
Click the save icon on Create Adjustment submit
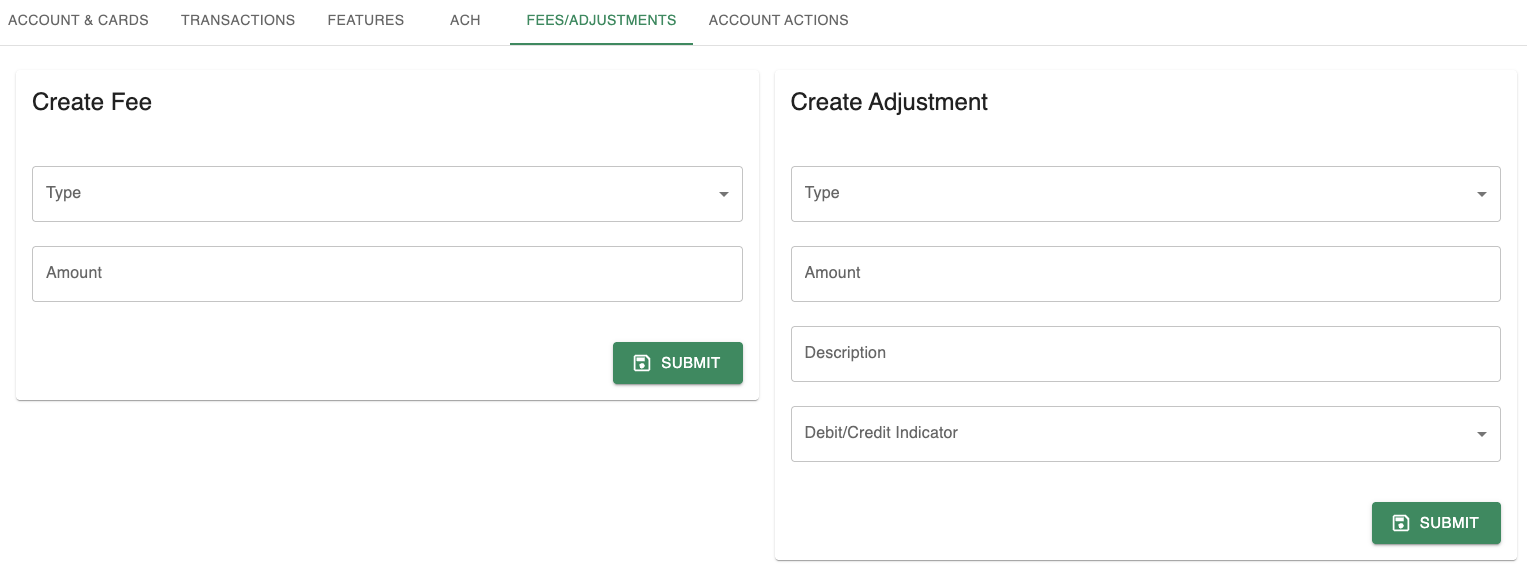coord(1401,523)
